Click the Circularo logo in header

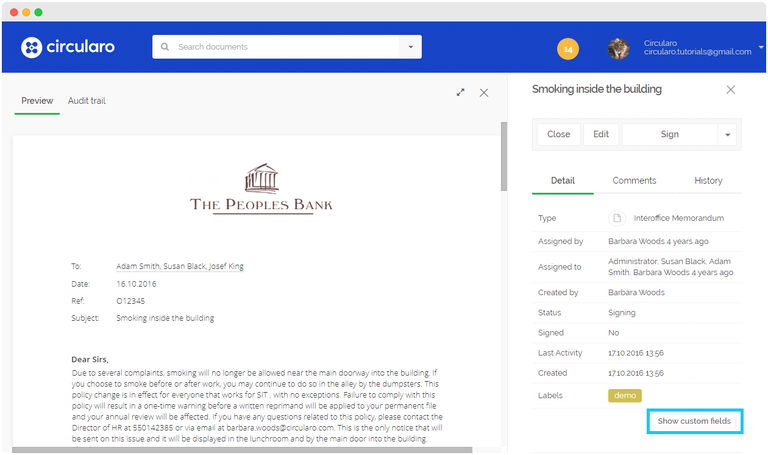[x=66, y=47]
